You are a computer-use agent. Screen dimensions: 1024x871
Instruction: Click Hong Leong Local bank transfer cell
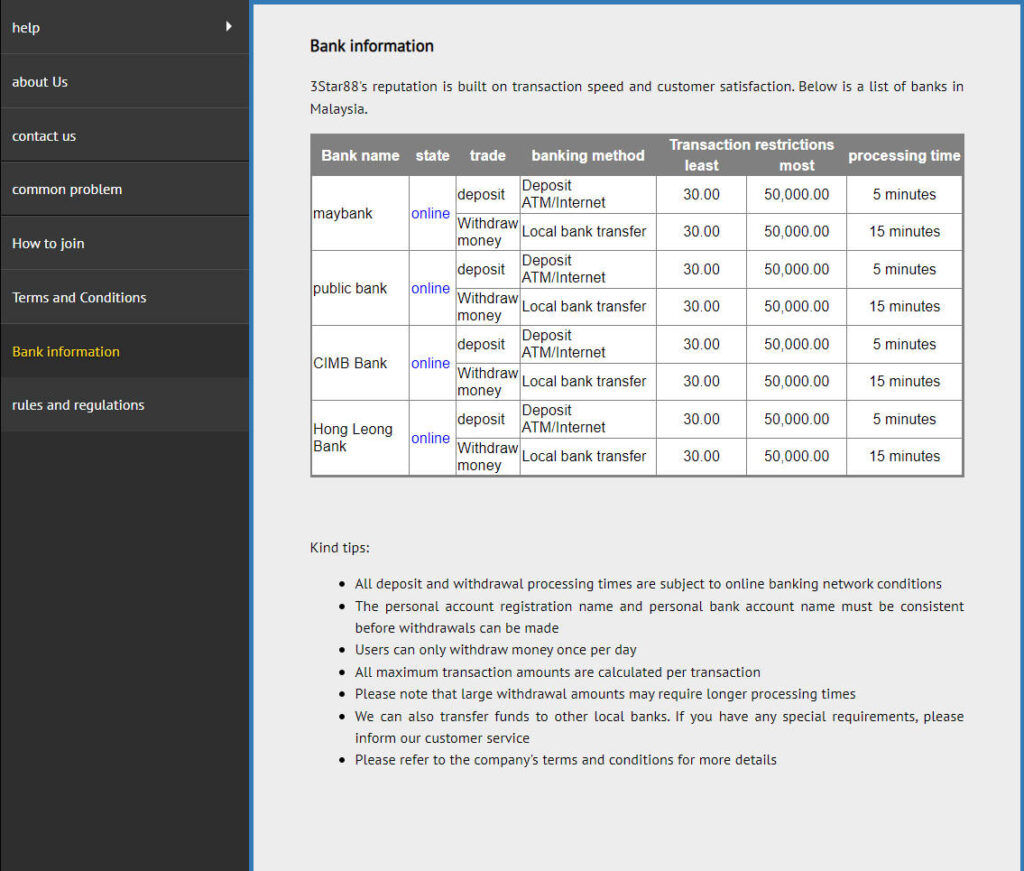[x=588, y=456]
